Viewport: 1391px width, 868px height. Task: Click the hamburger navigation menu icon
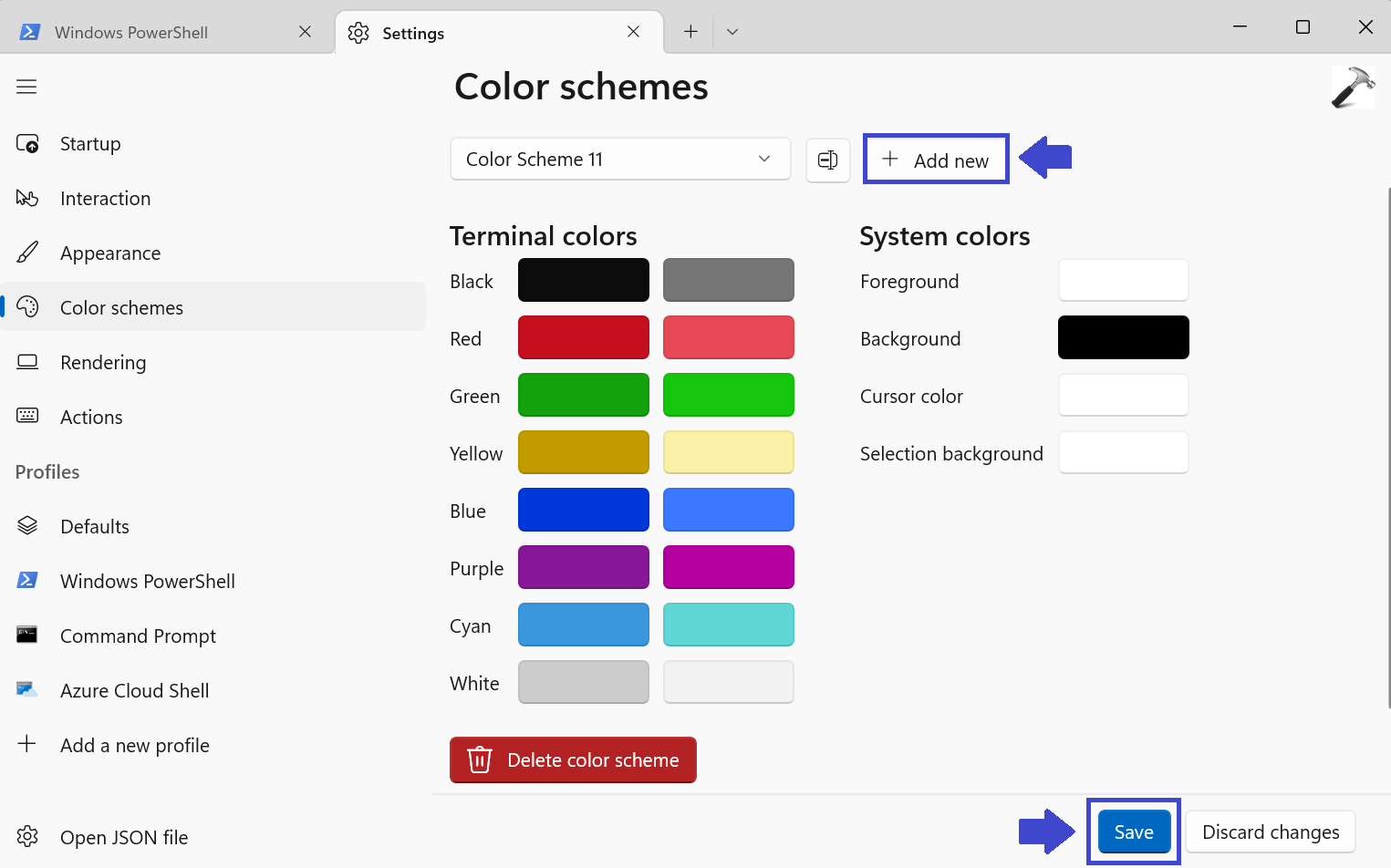point(26,87)
